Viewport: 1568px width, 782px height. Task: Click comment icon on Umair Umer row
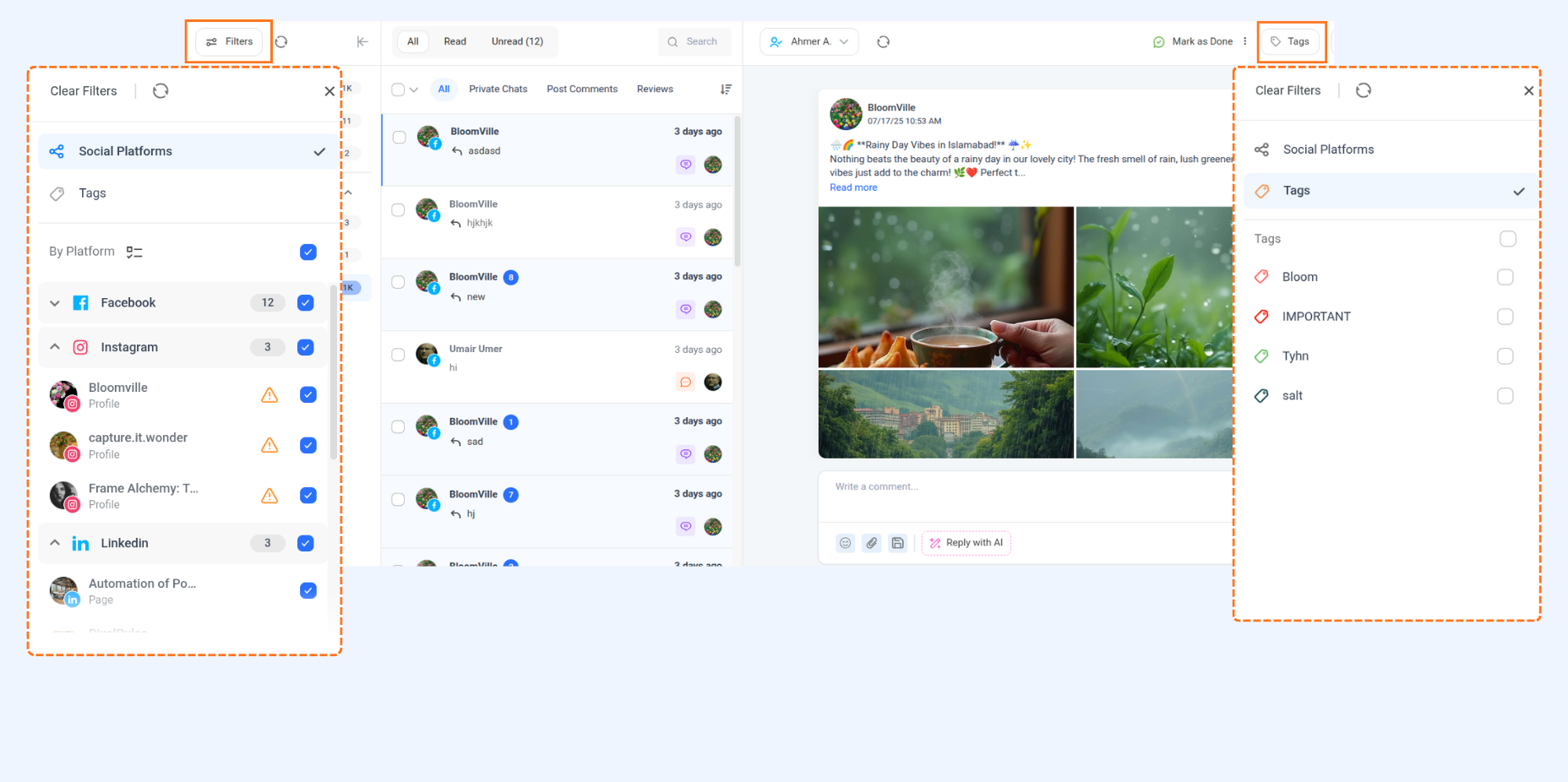(686, 382)
